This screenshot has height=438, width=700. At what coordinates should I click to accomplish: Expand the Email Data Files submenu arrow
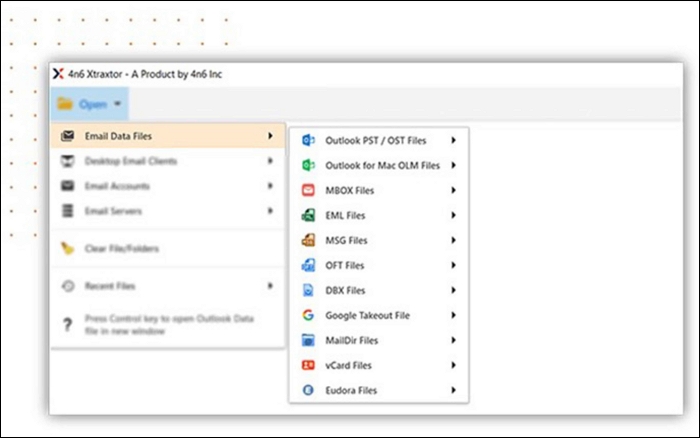[x=270, y=136]
